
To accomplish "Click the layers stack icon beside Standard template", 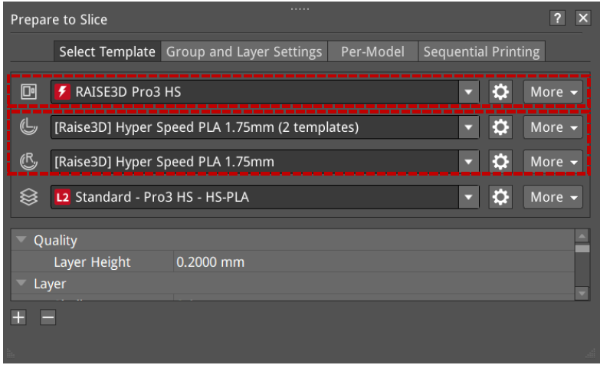I will (29, 197).
